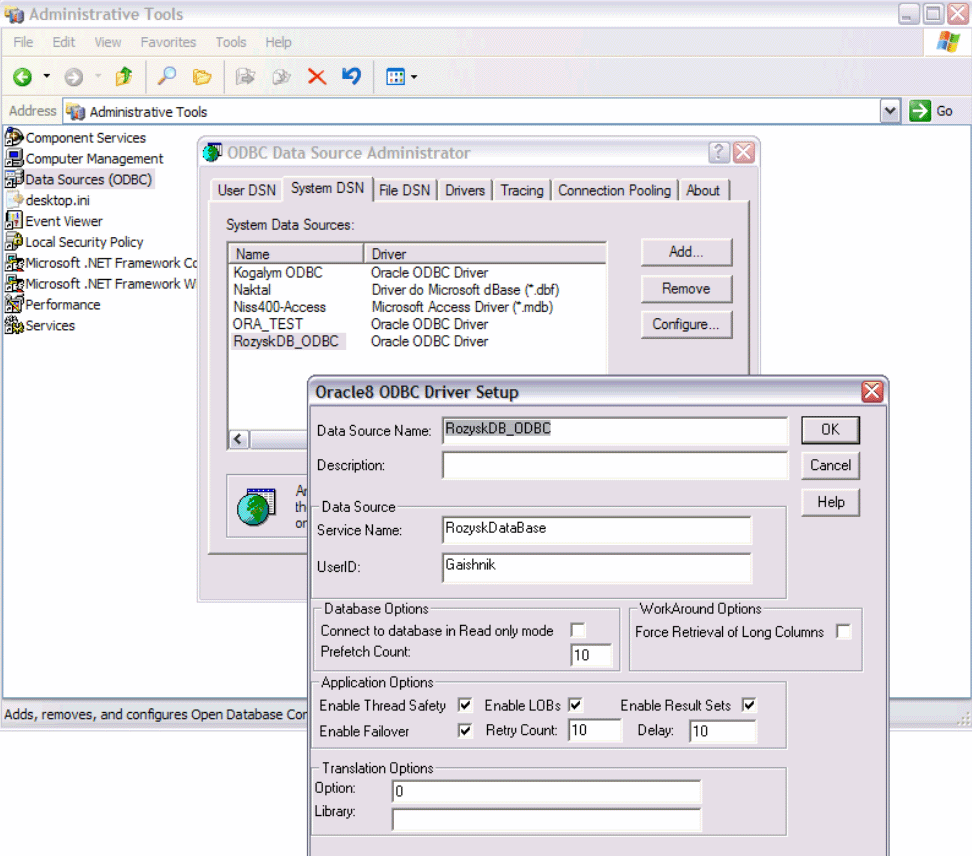Switch to the About tab
Screen dimensions: 972x856
tap(703, 190)
